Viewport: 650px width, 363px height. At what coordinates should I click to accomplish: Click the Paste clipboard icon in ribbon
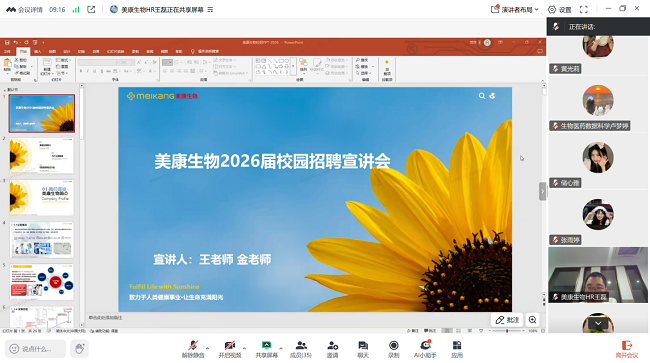click(x=7, y=64)
